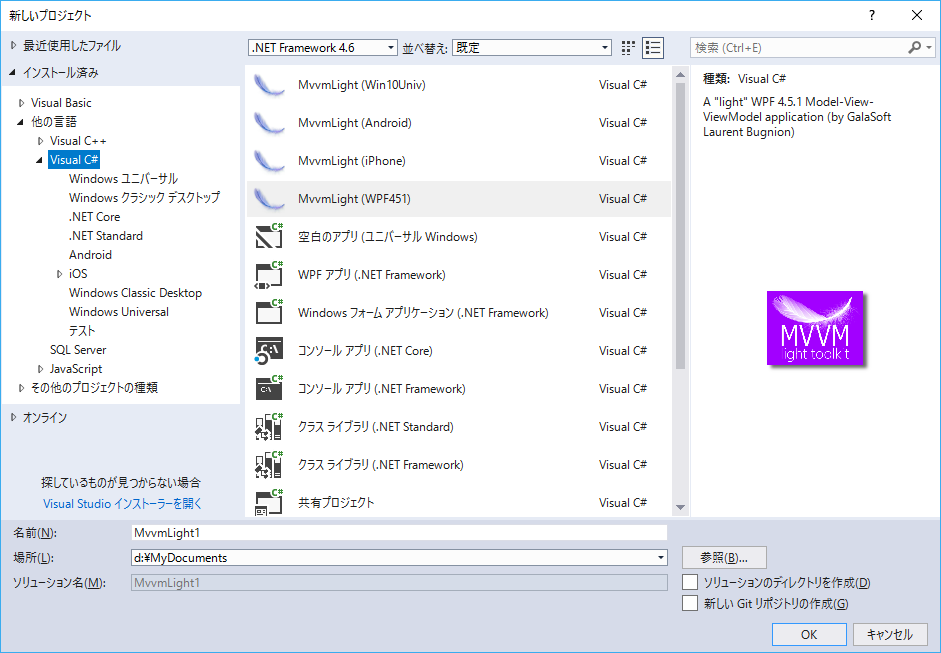Click the WPF アプリ (.NET Framework) template icon
The height and width of the screenshot is (653, 941).
(269, 275)
